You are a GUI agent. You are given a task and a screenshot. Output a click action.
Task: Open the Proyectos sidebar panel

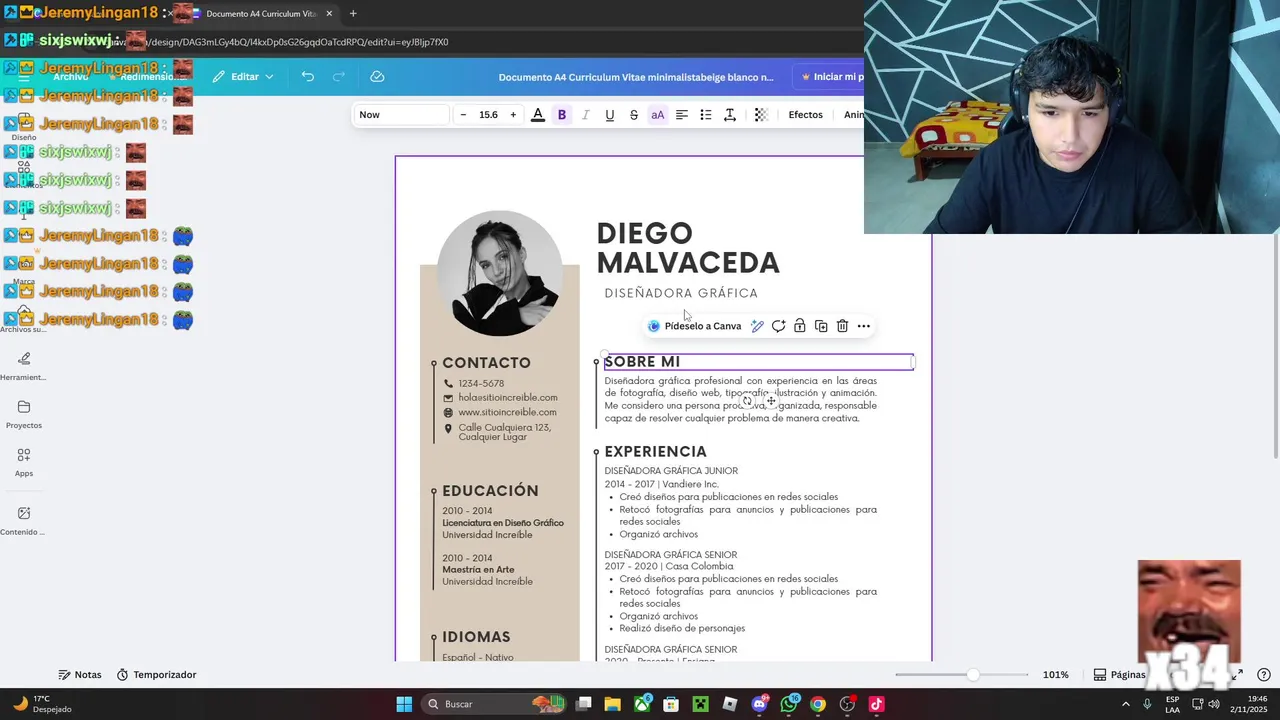point(24,414)
